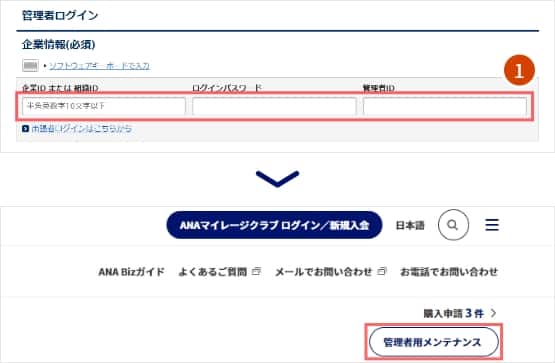Focus the 企業ID または 組織ID field

click(x=104, y=106)
